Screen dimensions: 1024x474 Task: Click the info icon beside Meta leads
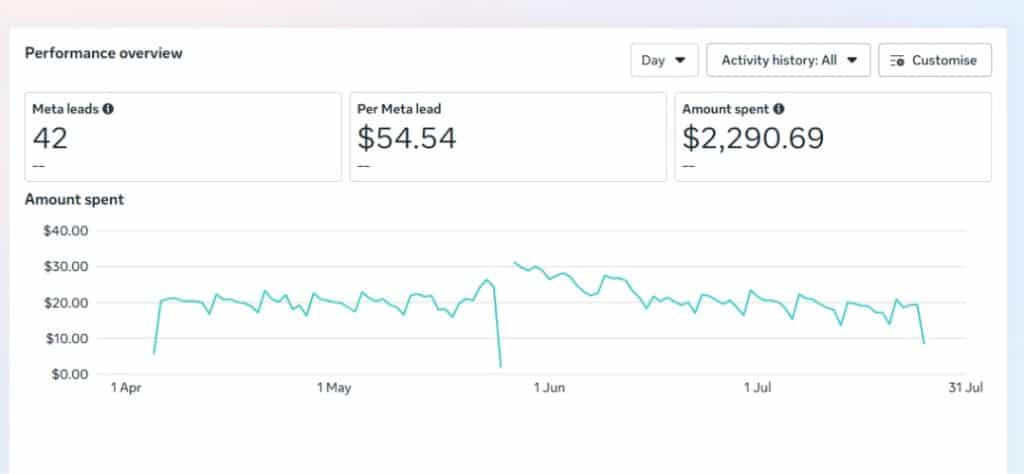108,110
